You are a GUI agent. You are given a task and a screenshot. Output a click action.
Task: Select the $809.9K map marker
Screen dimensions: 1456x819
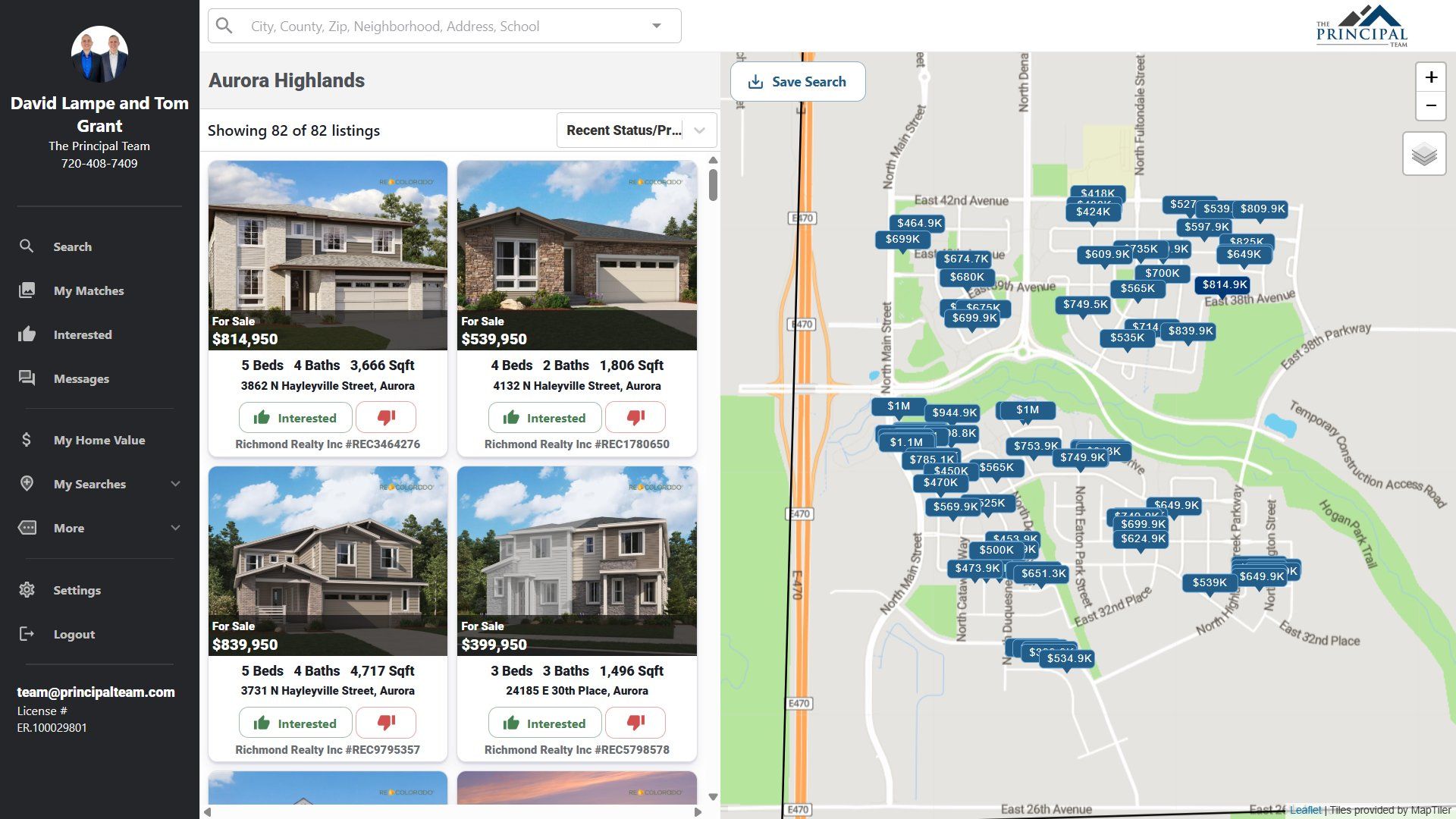[1263, 209]
